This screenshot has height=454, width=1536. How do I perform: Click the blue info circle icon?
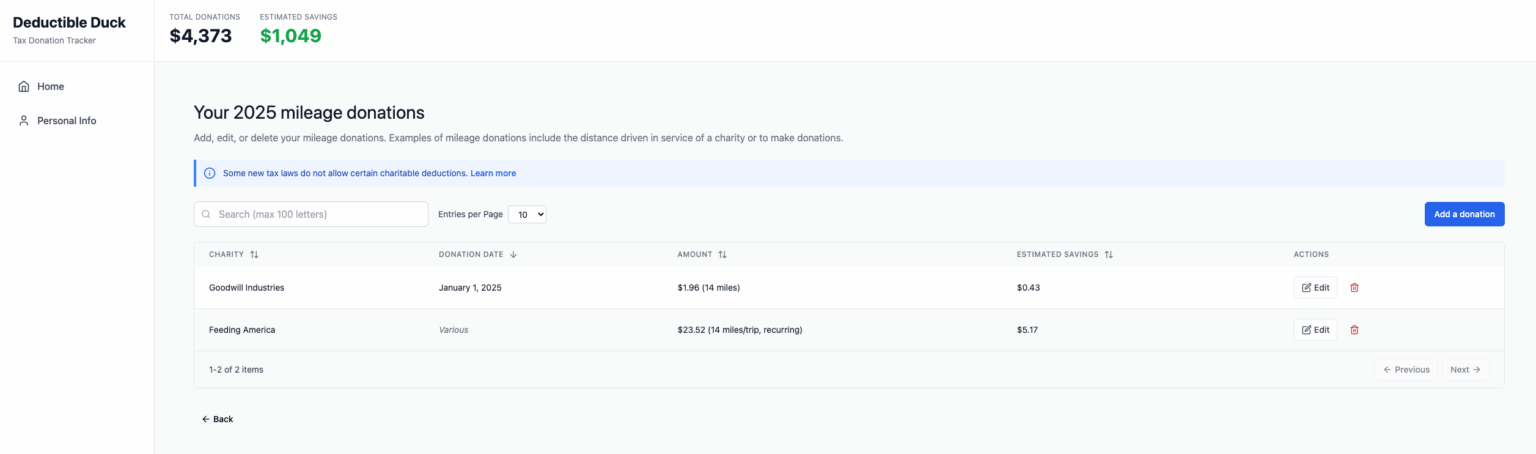coord(210,173)
